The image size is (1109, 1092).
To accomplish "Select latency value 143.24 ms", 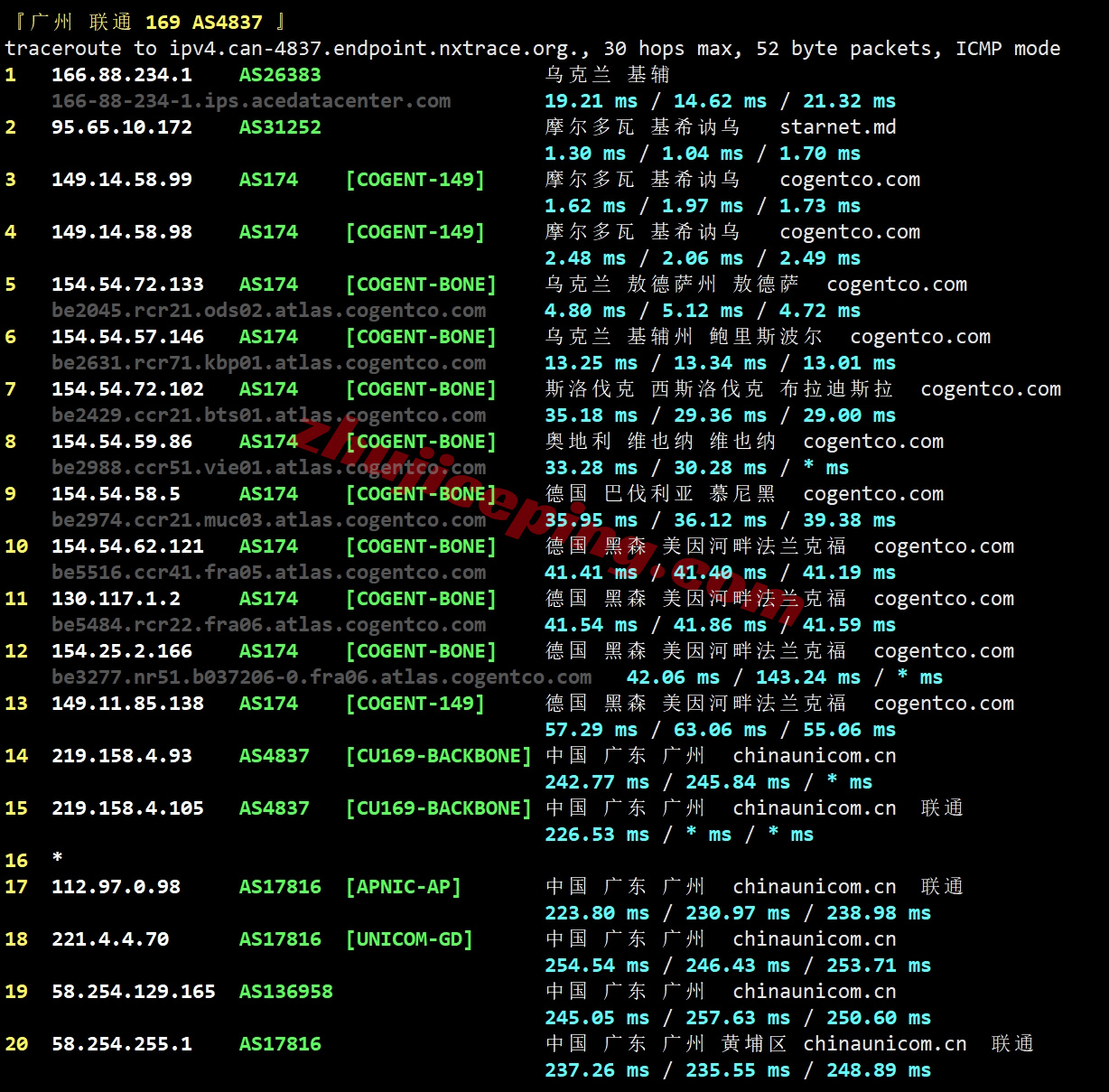I will (x=808, y=677).
